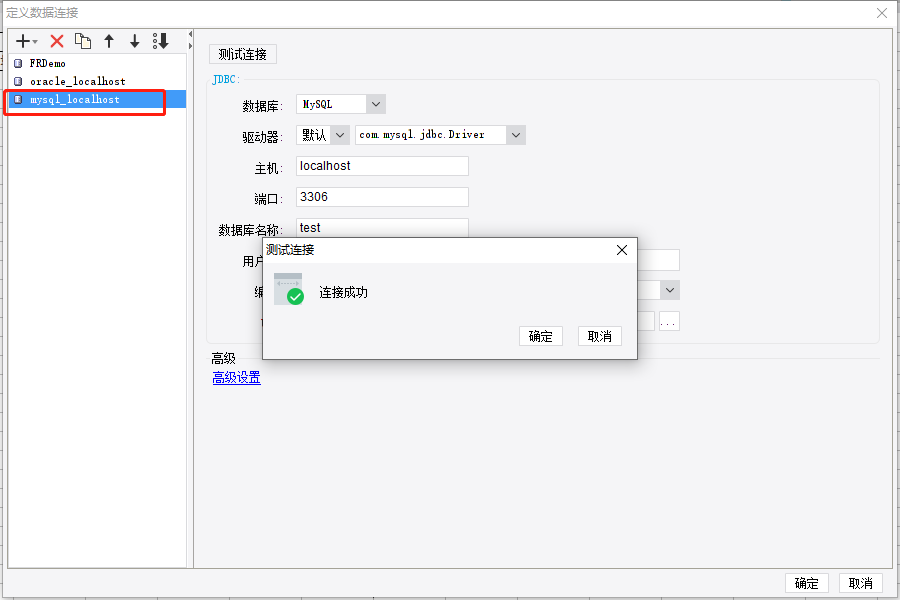Move the selected connection up
900x600 pixels.
tap(109, 41)
